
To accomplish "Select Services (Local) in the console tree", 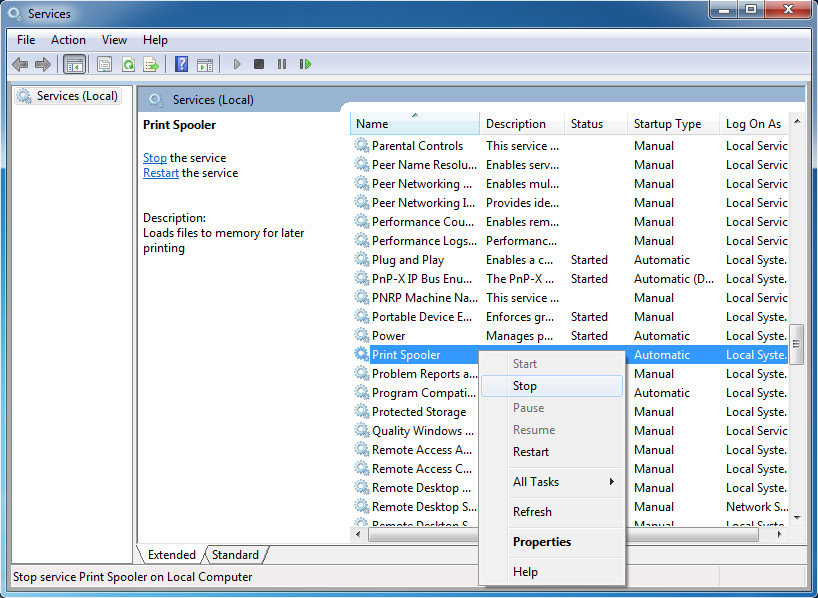I will 77,97.
